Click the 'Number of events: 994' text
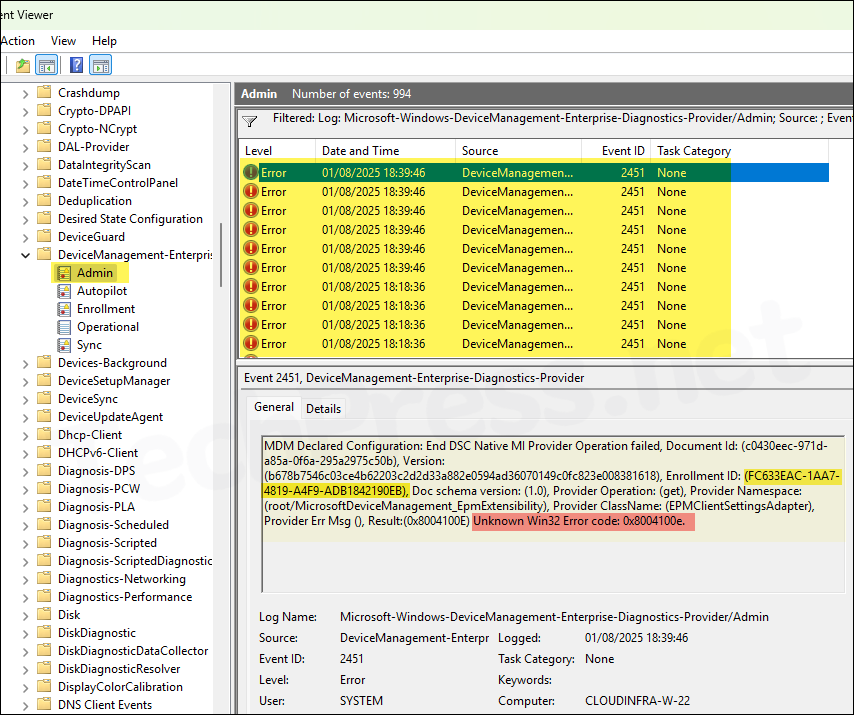This screenshot has width=854, height=715. [351, 94]
